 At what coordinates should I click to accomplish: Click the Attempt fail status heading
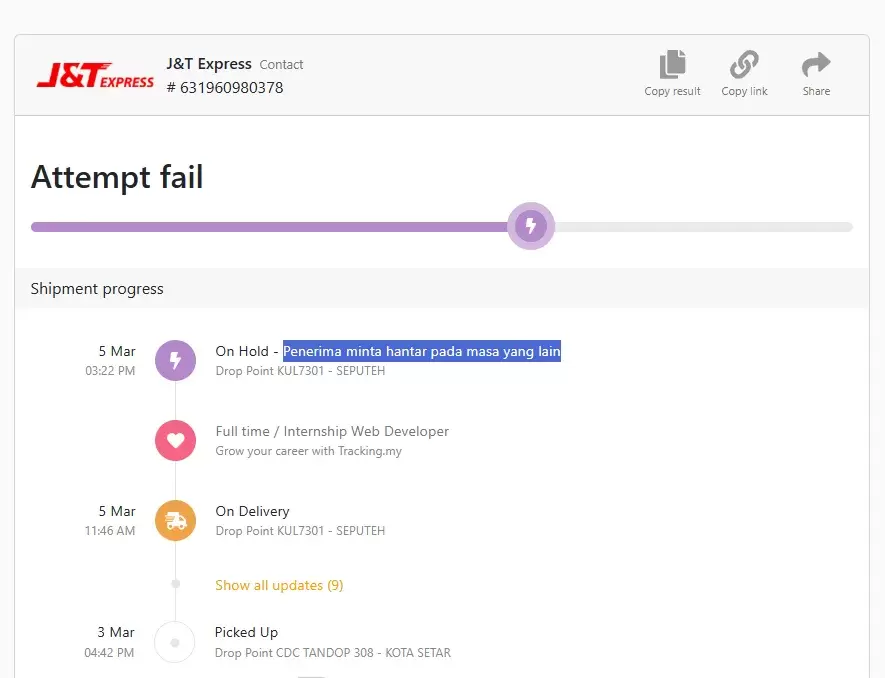(117, 177)
